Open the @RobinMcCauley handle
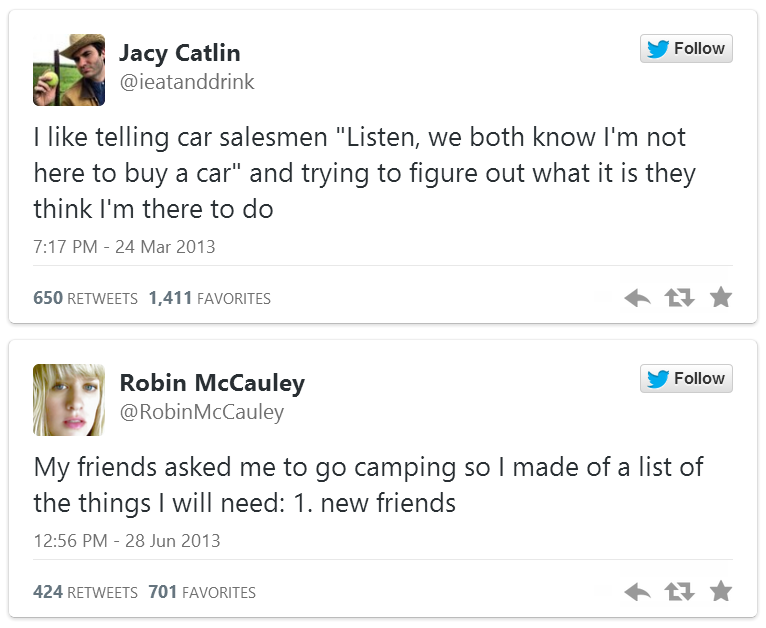Screen dimensions: 766x628 [x=202, y=412]
